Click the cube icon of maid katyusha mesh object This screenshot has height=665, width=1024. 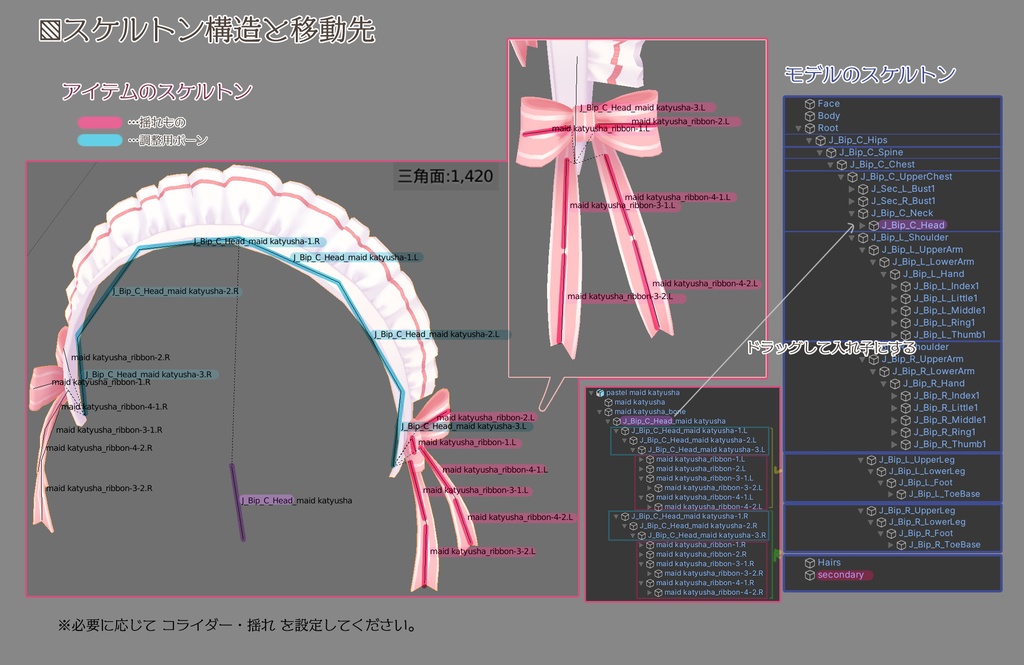tap(608, 402)
